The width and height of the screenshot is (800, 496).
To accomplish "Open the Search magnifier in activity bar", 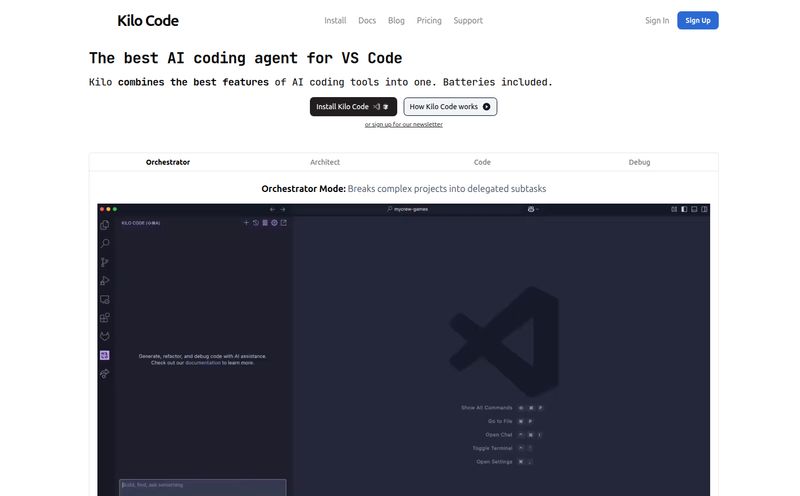I will [105, 243].
